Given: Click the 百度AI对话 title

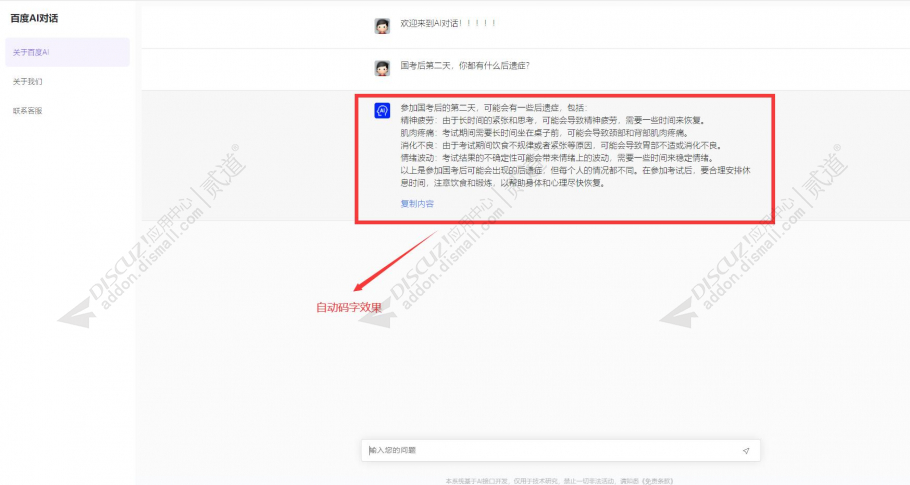Looking at the screenshot, I should coord(34,19).
